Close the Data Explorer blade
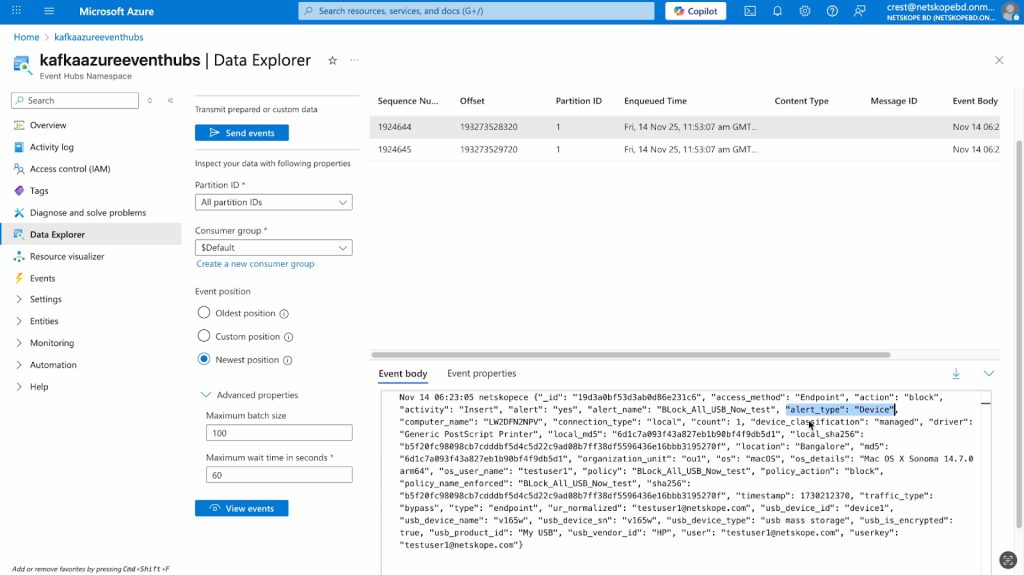Screen dimensions: 1024x575 (x=999, y=60)
